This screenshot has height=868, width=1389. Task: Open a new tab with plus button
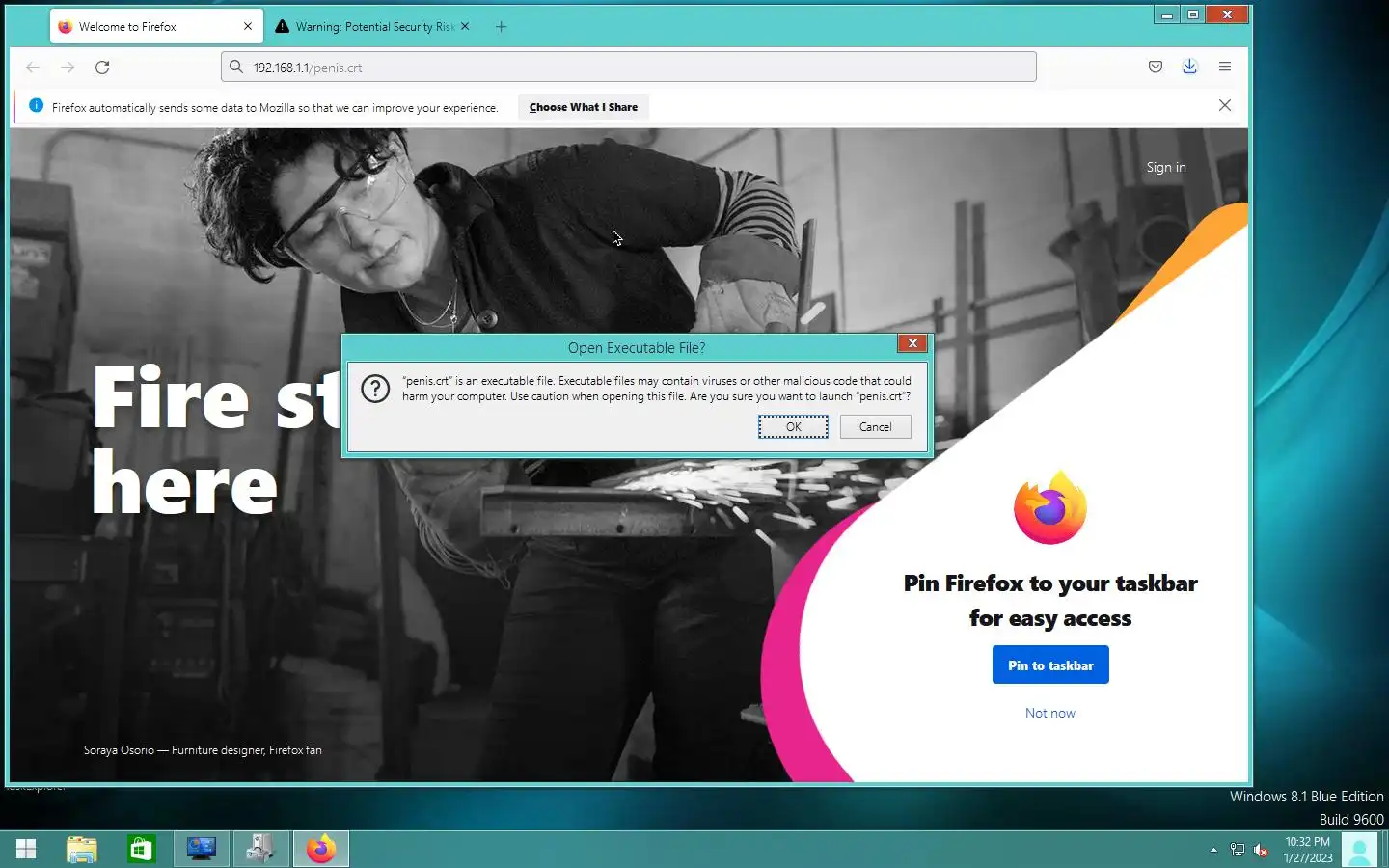click(501, 27)
